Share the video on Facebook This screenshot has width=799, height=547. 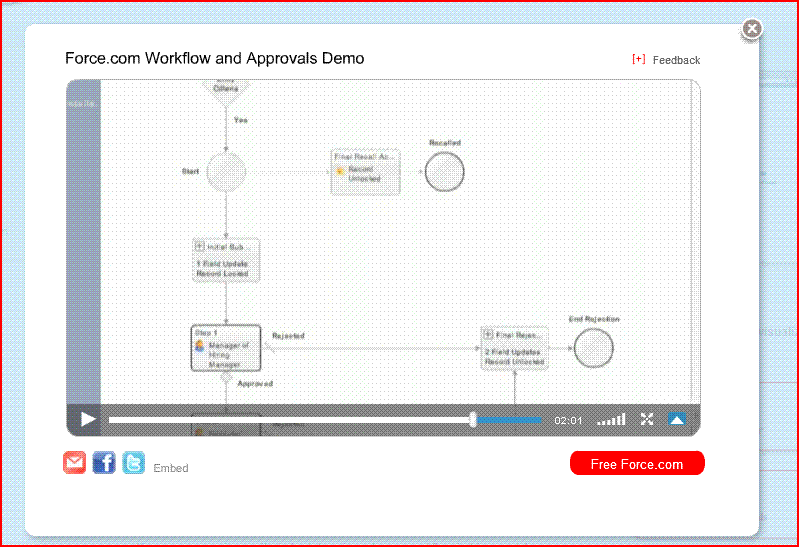(x=104, y=462)
